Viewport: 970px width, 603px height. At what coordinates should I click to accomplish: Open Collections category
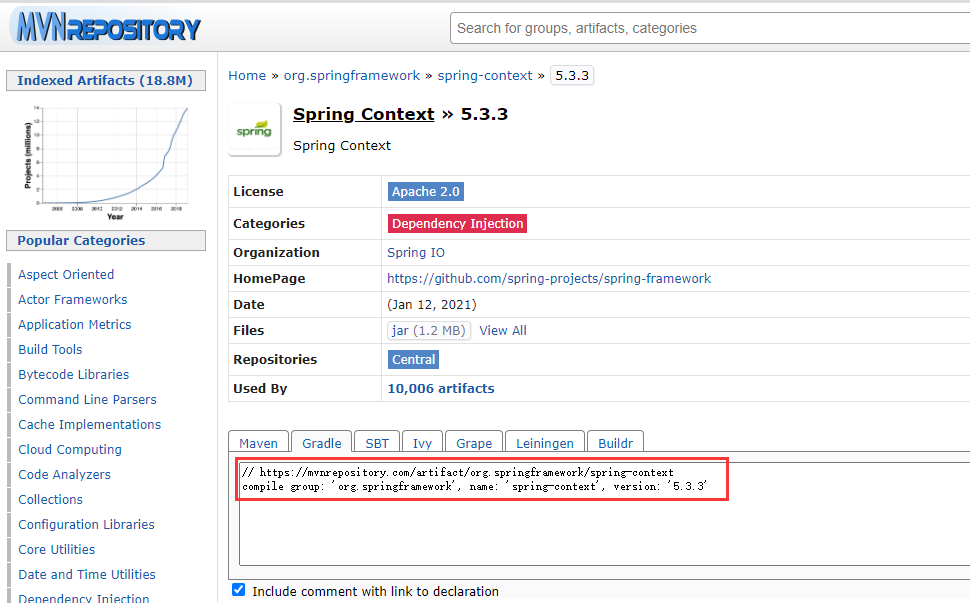pyautogui.click(x=51, y=500)
